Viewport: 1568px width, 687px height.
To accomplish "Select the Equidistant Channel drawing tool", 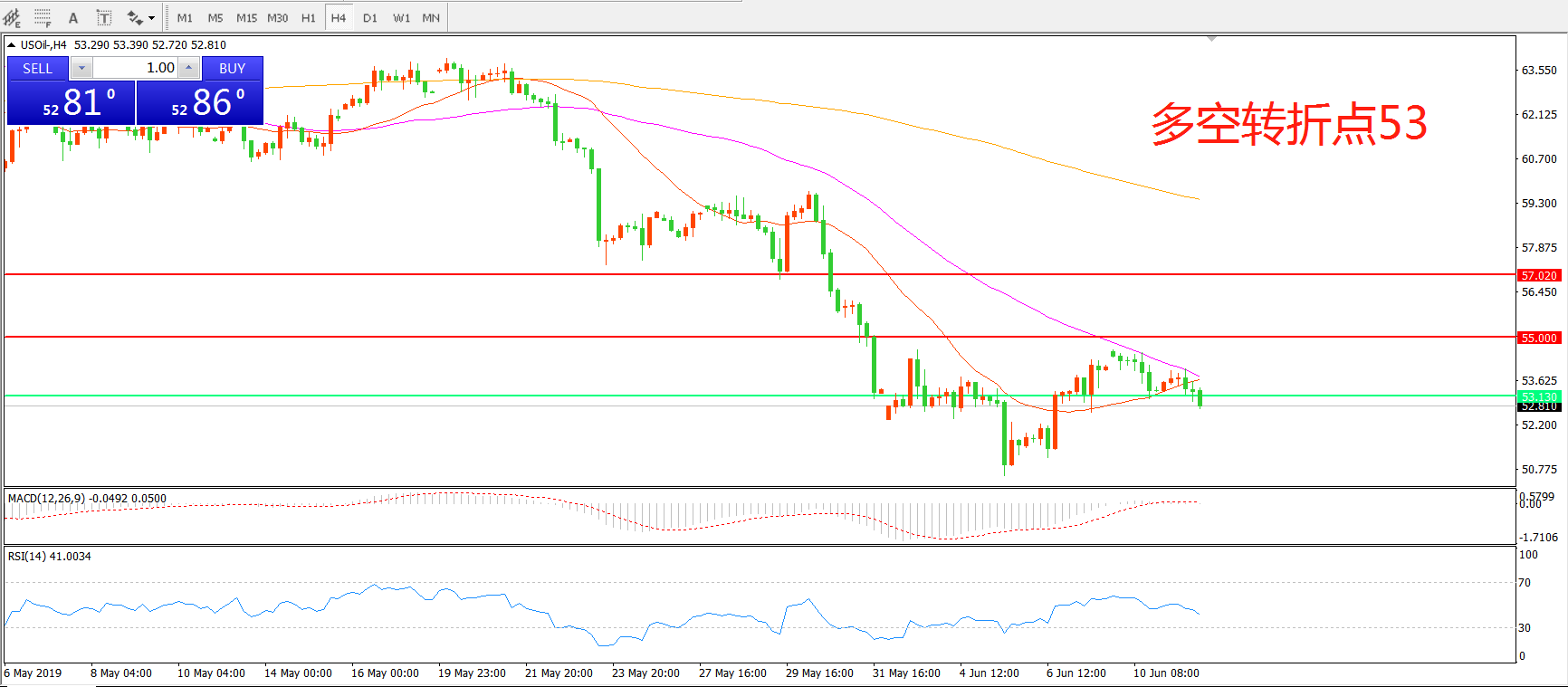I will coord(12,17).
